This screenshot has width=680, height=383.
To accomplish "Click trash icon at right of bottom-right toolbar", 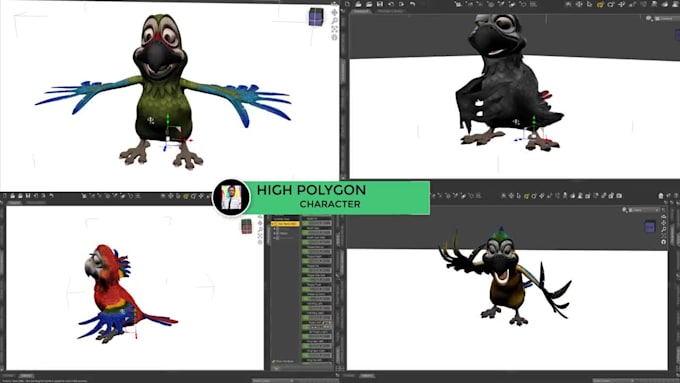I will pos(660,196).
